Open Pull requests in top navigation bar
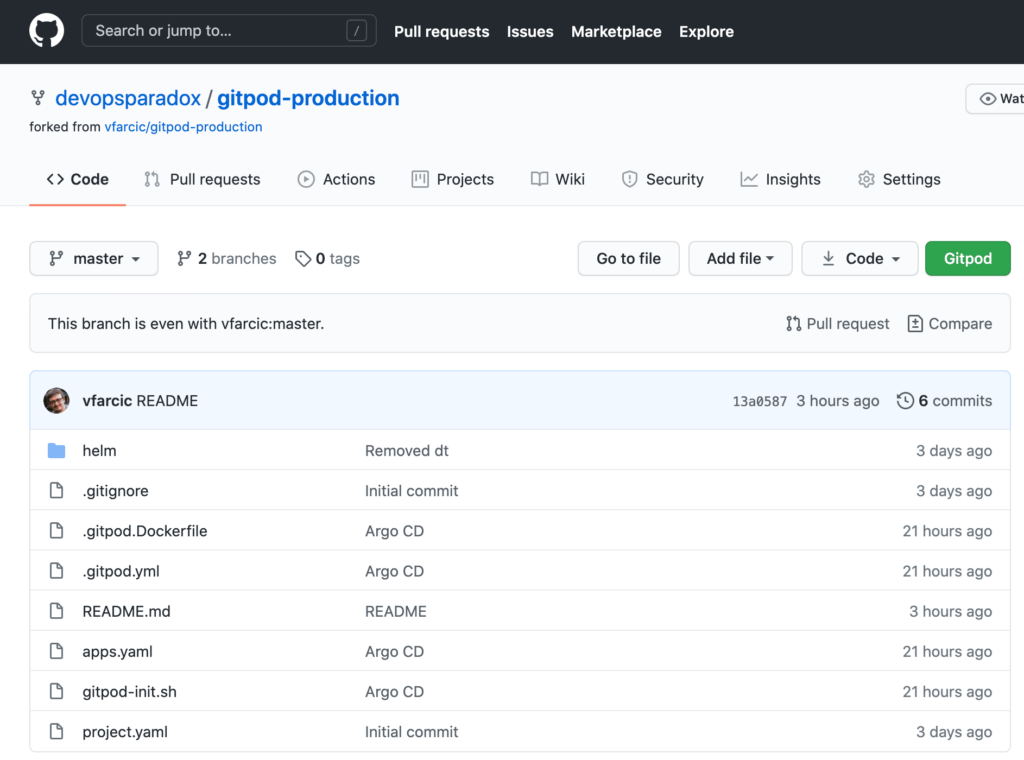Viewport: 1024px width, 760px height. (x=441, y=31)
